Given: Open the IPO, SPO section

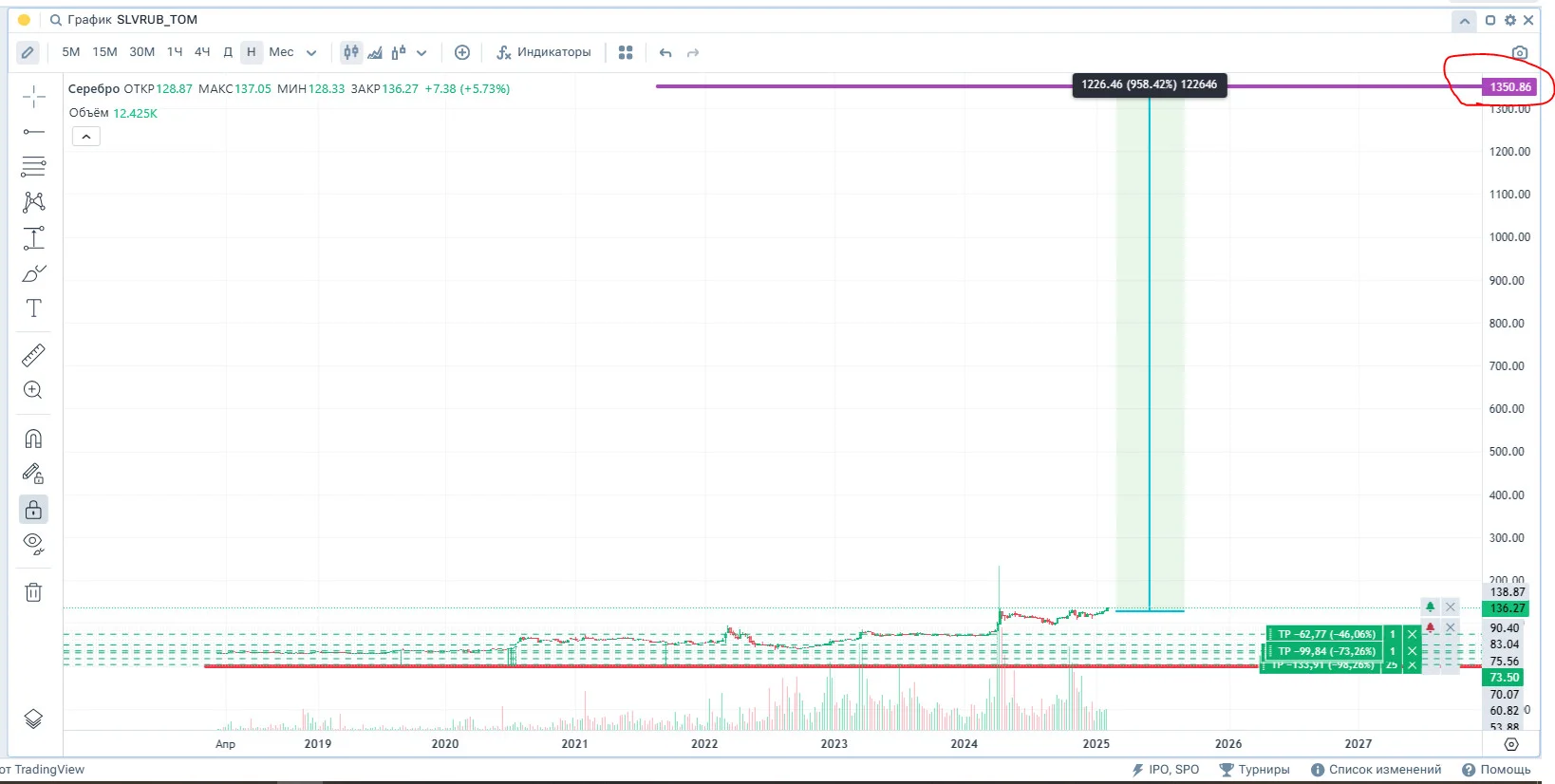Looking at the screenshot, I should click(x=1166, y=770).
